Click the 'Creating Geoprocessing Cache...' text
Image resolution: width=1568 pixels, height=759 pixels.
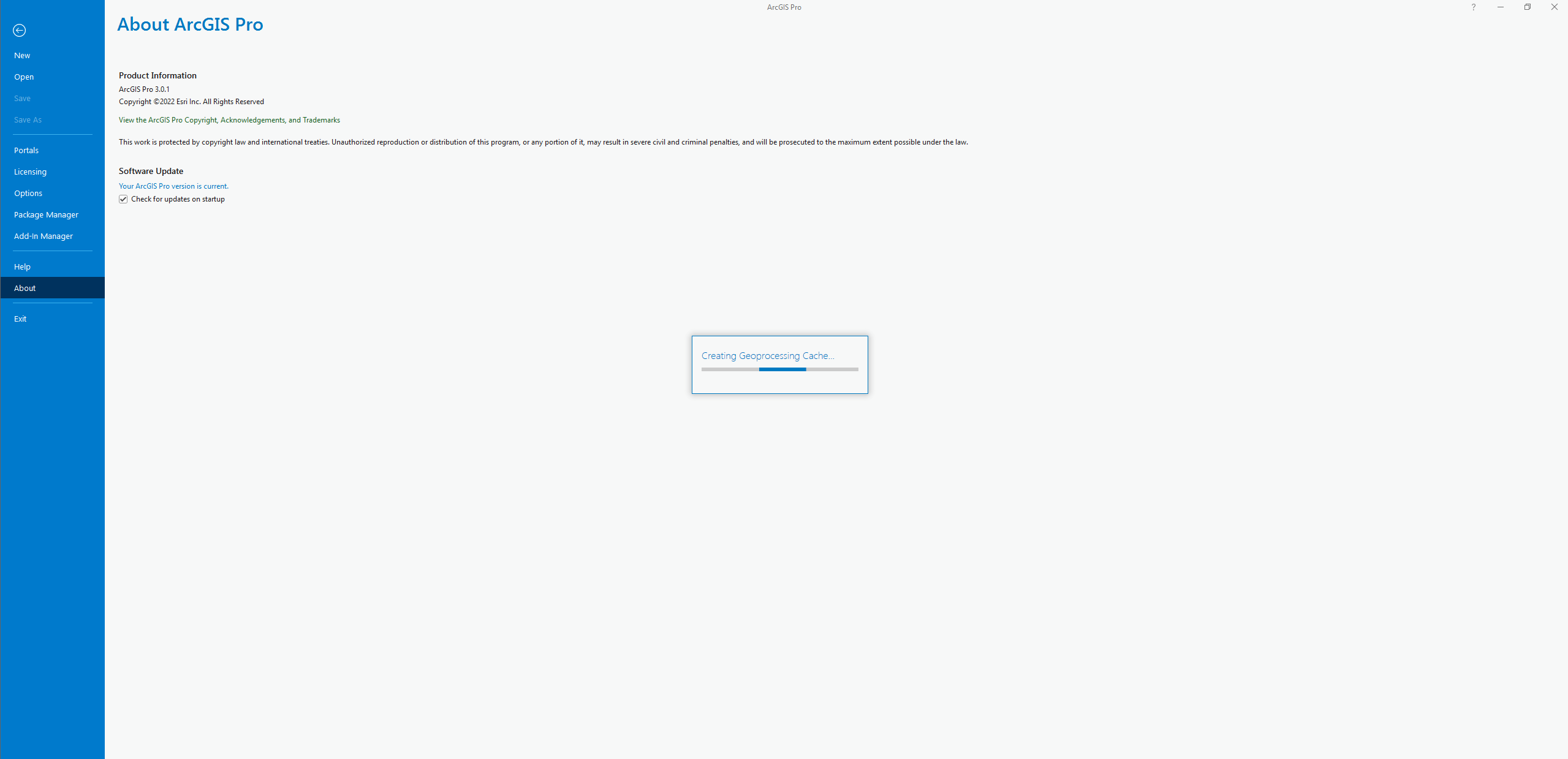pyautogui.click(x=768, y=356)
